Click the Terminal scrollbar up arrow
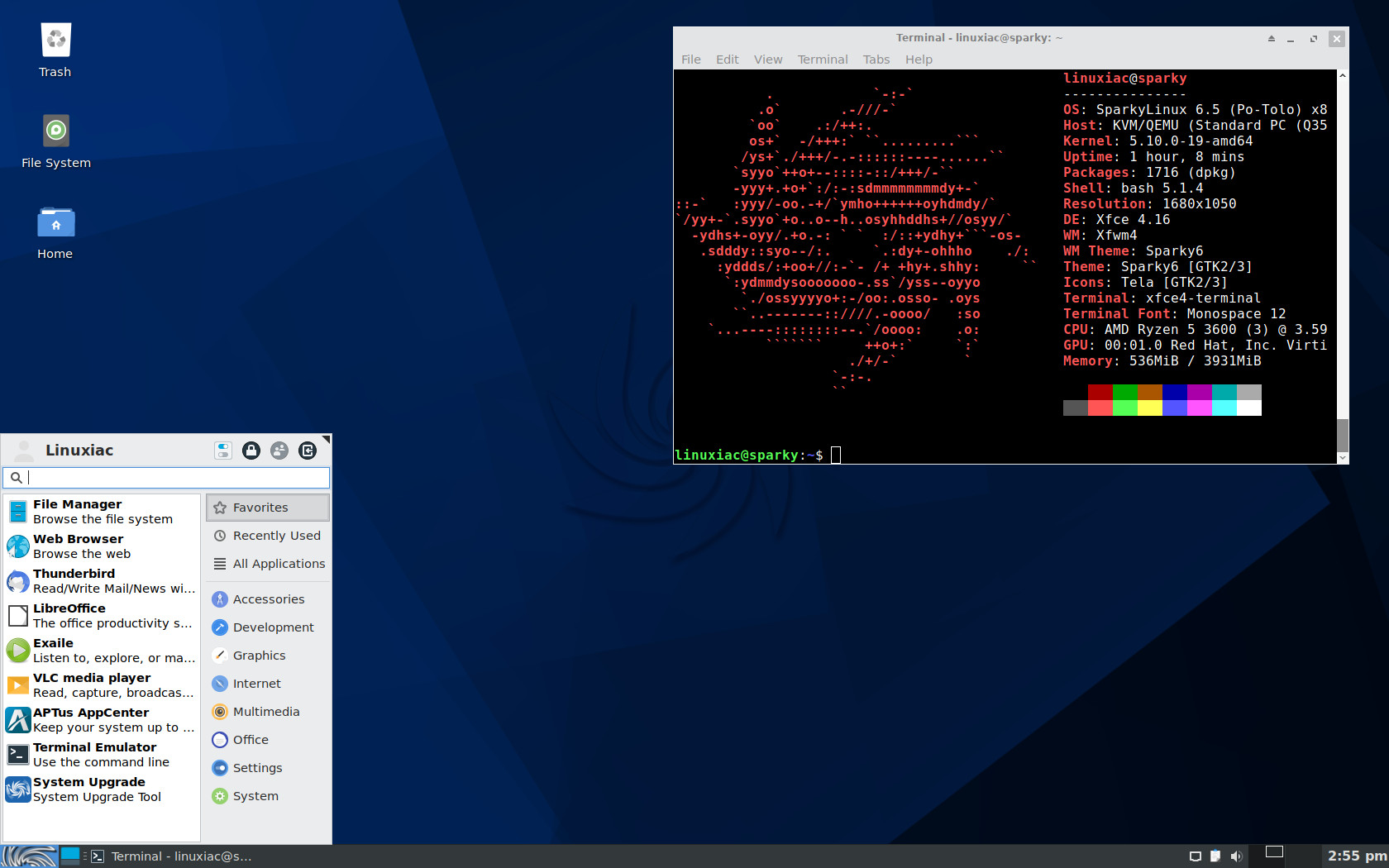This screenshot has height=868, width=1389. [1343, 75]
